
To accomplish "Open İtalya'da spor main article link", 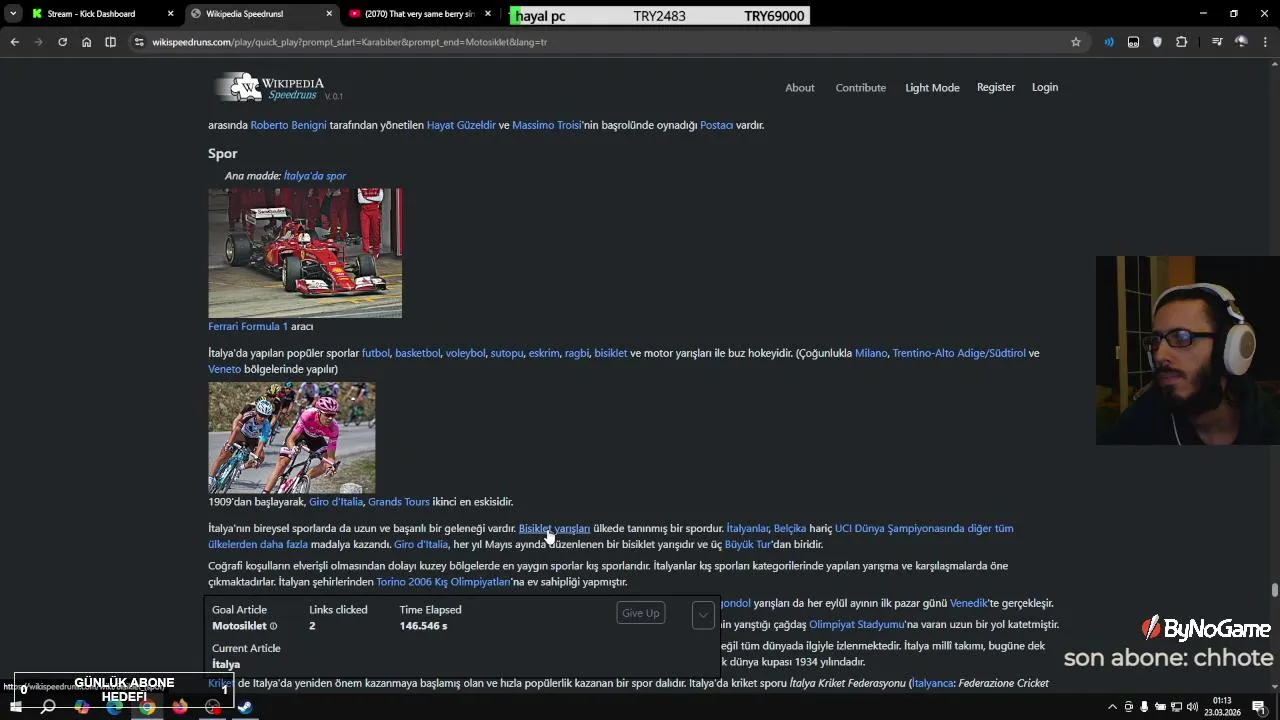I will click(314, 176).
